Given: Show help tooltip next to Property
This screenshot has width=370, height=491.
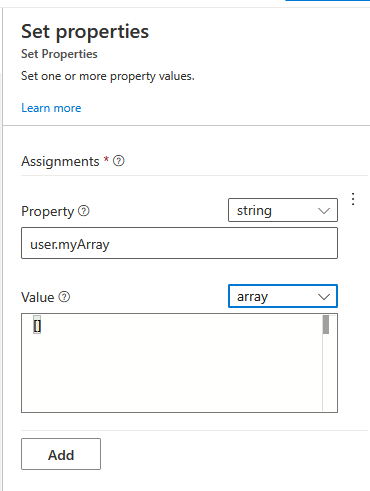Looking at the screenshot, I should point(84,211).
